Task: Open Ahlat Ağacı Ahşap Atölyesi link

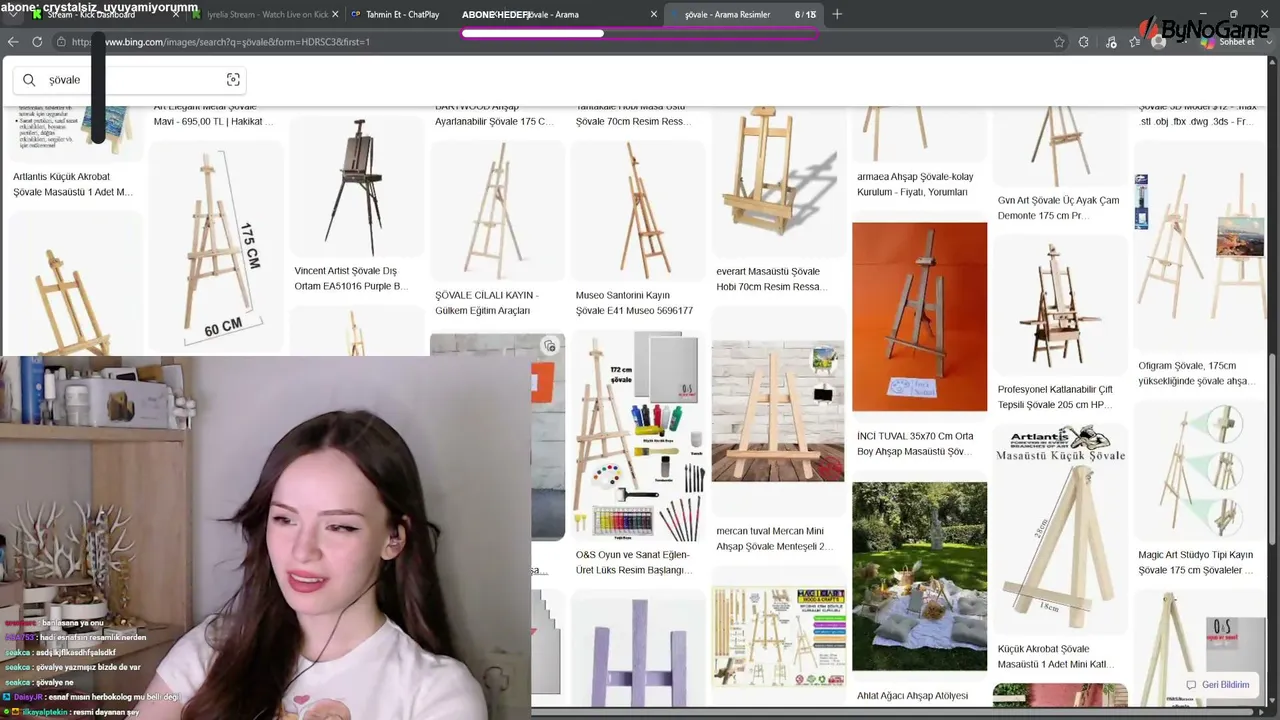Action: [x=913, y=696]
